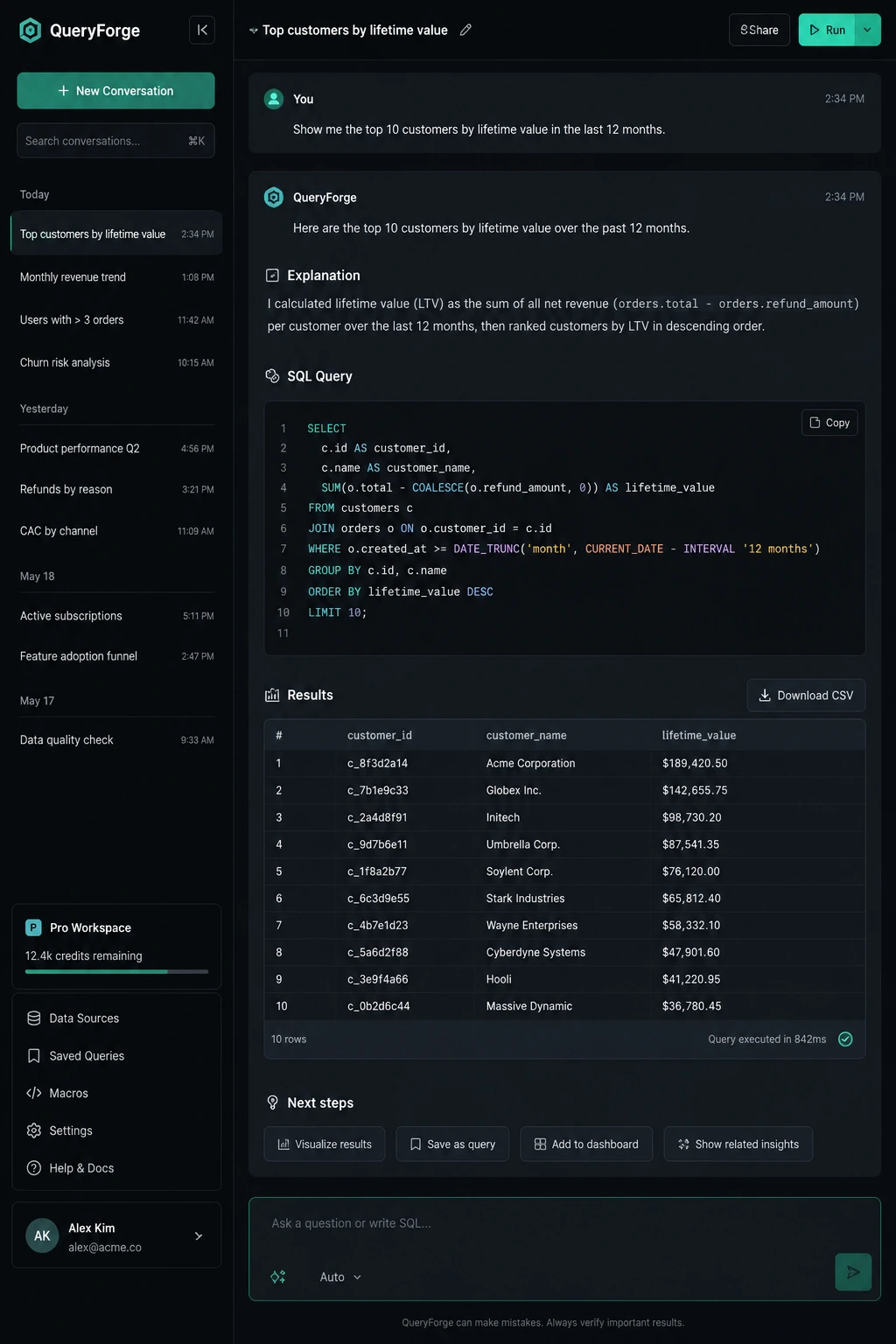Copy the SQL query
896x1344 pixels.
[829, 423]
